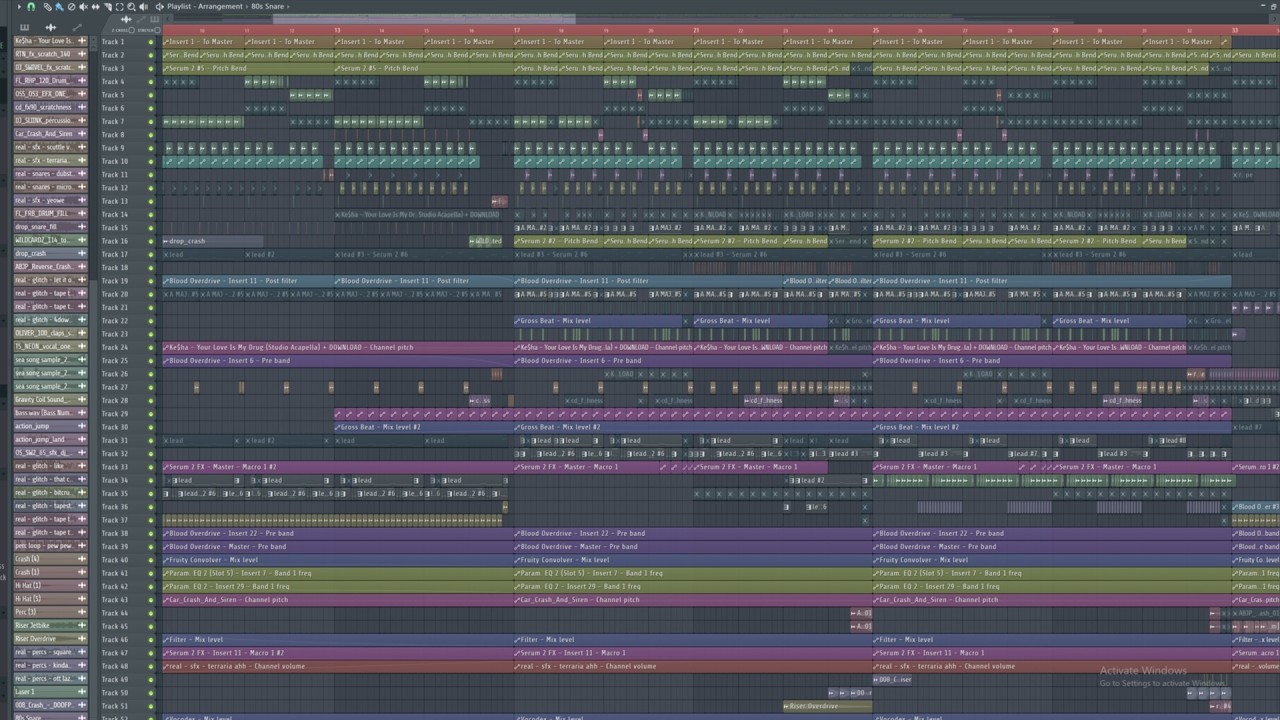Screen dimensions: 1280x720
Task: Select the drop_crash audio clip on Track 16
Action: [213, 241]
